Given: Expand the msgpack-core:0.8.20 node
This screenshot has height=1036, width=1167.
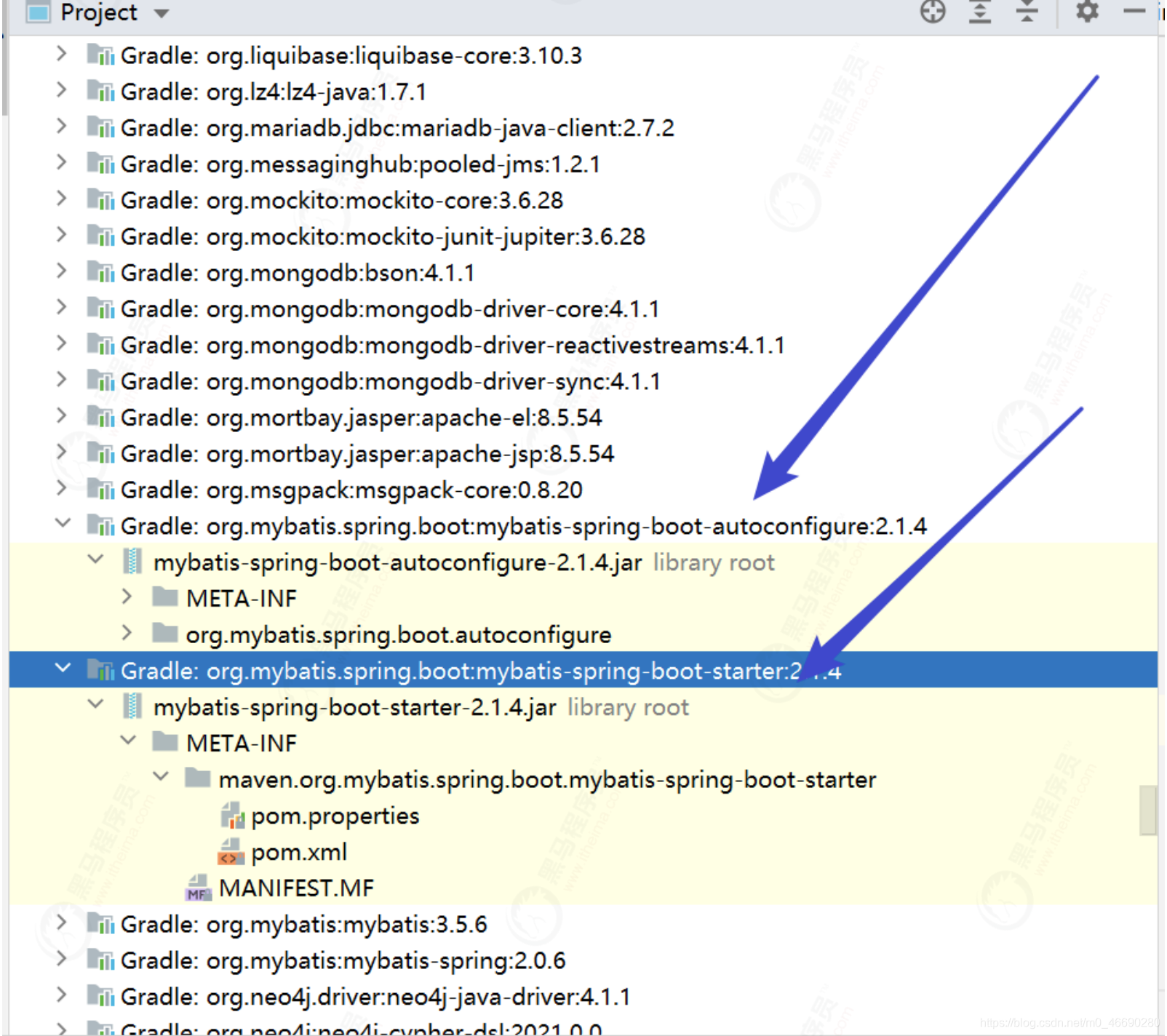Looking at the screenshot, I should point(62,488).
